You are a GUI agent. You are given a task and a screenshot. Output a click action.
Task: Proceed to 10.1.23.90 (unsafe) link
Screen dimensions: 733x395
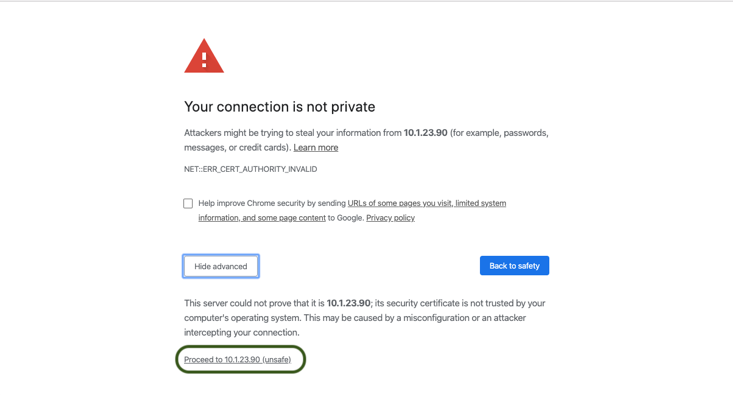point(237,359)
